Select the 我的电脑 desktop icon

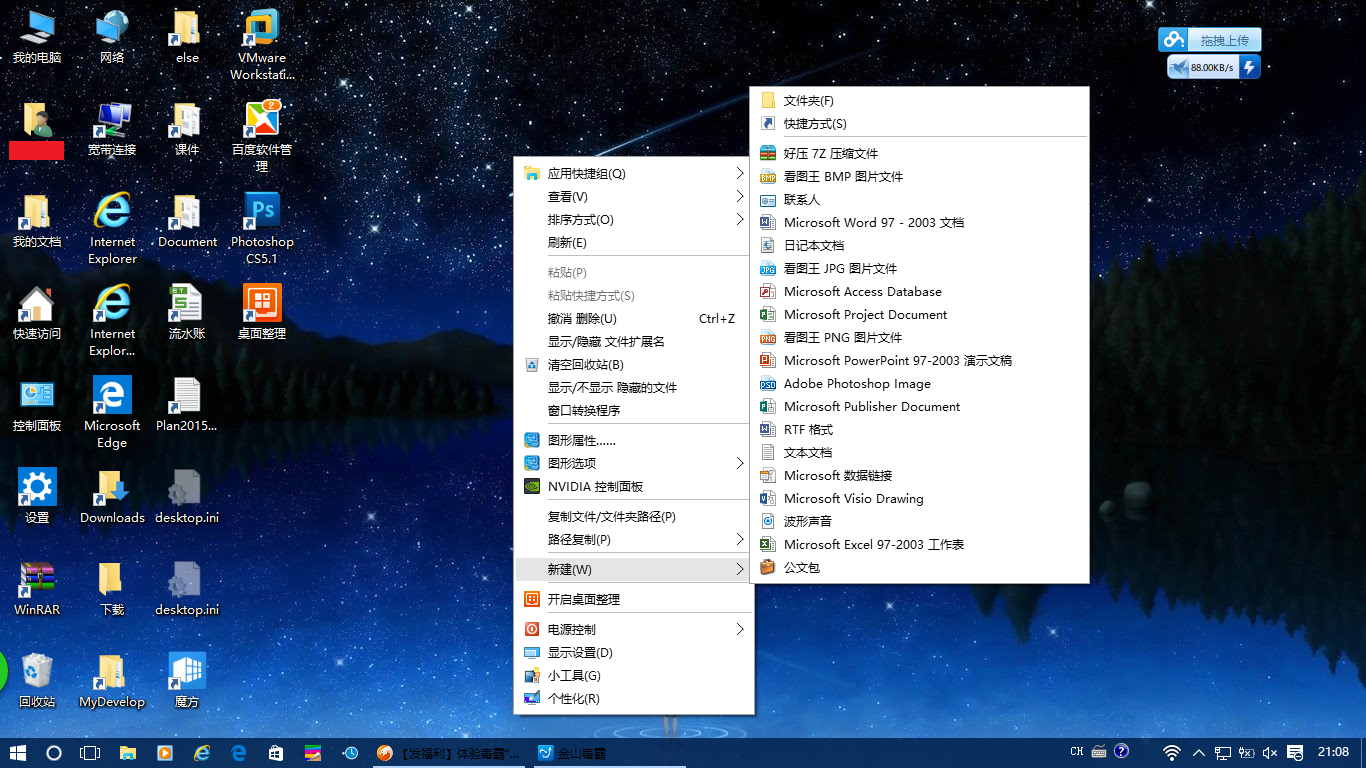point(37,36)
